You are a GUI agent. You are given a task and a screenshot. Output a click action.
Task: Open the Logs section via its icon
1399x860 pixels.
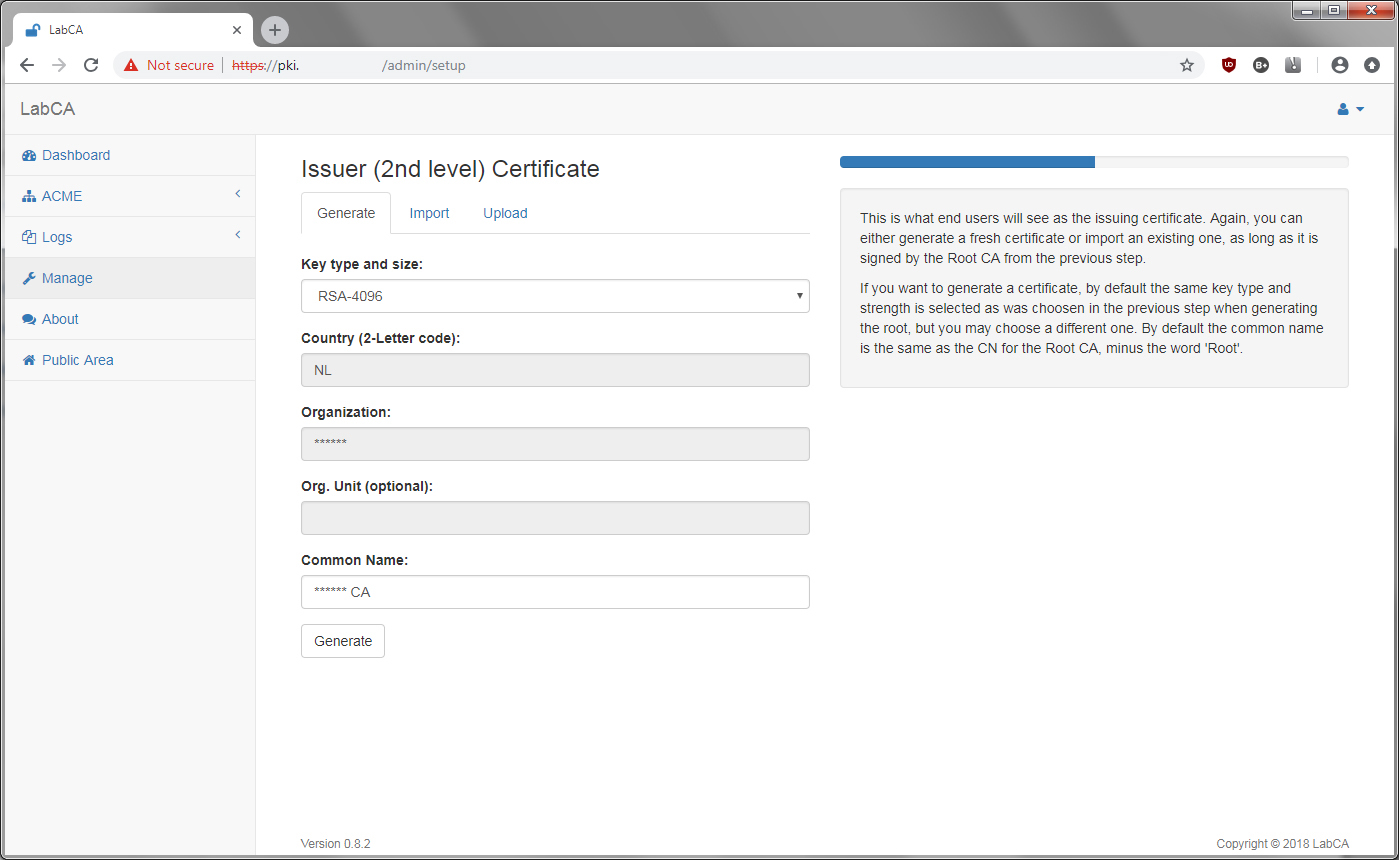[x=27, y=237]
